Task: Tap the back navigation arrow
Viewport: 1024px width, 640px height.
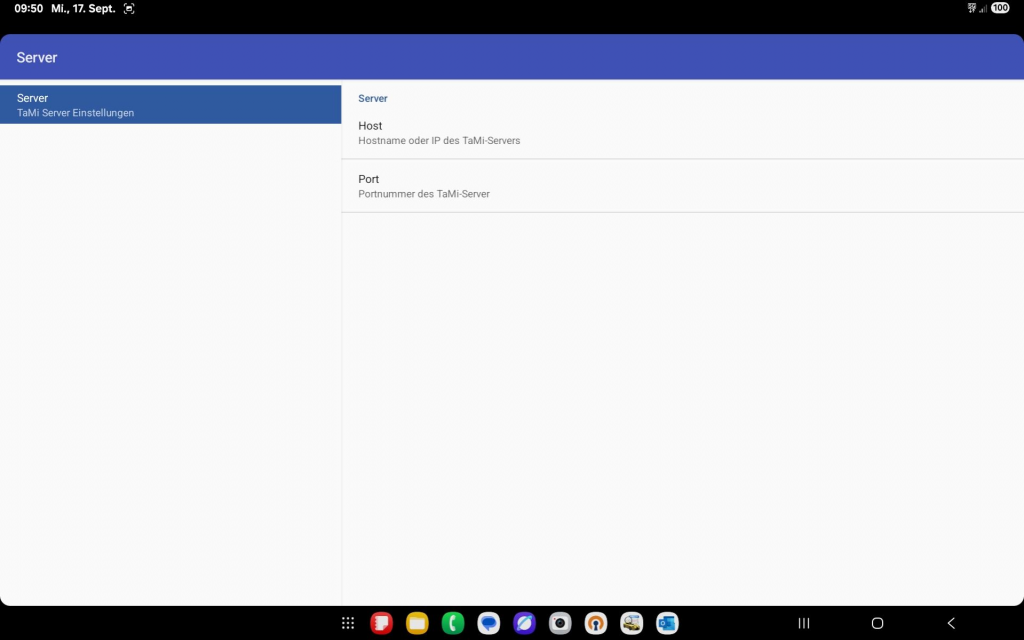Action: (951, 623)
